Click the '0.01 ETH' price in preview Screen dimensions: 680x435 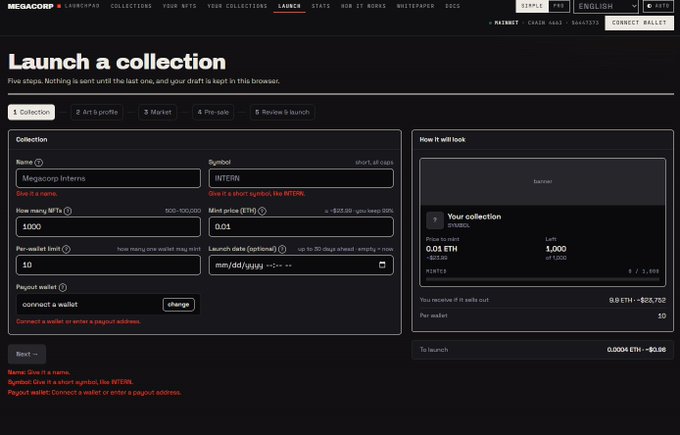[x=441, y=249]
